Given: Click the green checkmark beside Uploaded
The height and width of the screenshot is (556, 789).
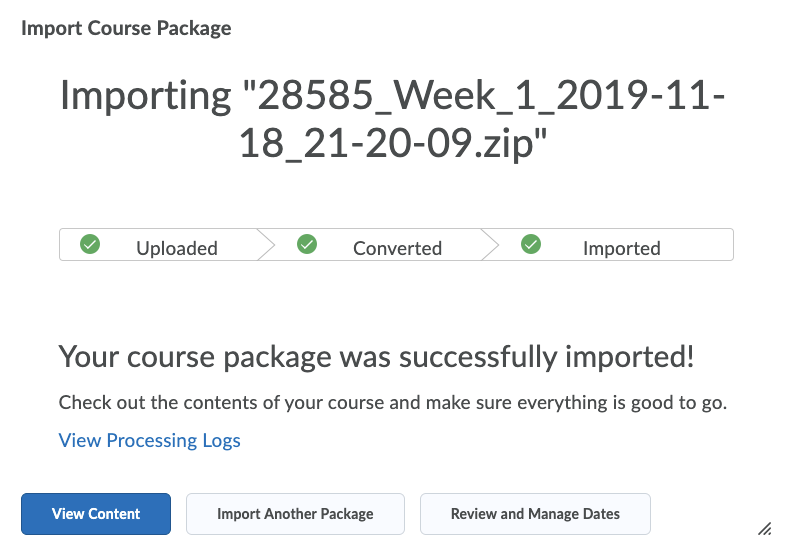Looking at the screenshot, I should click(90, 245).
